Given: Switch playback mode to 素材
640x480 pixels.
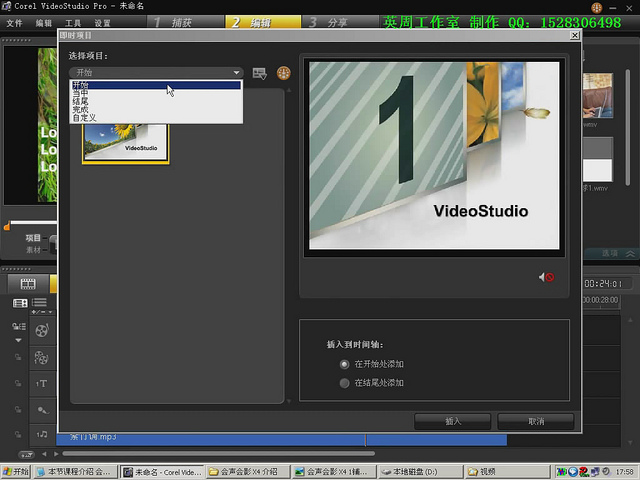Looking at the screenshot, I should click(33, 249).
